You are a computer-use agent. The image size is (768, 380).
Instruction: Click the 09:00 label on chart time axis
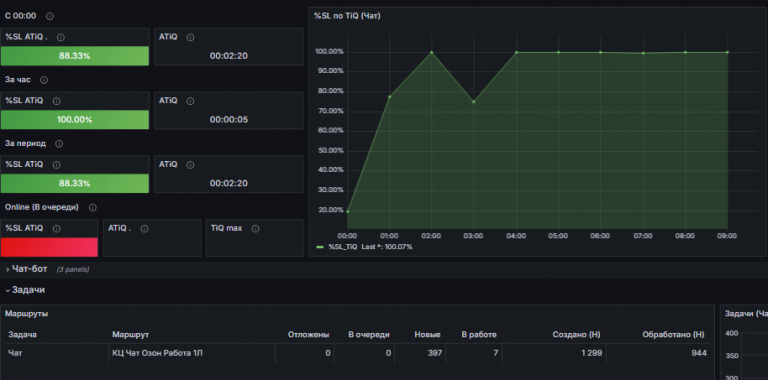pyautogui.click(x=727, y=236)
